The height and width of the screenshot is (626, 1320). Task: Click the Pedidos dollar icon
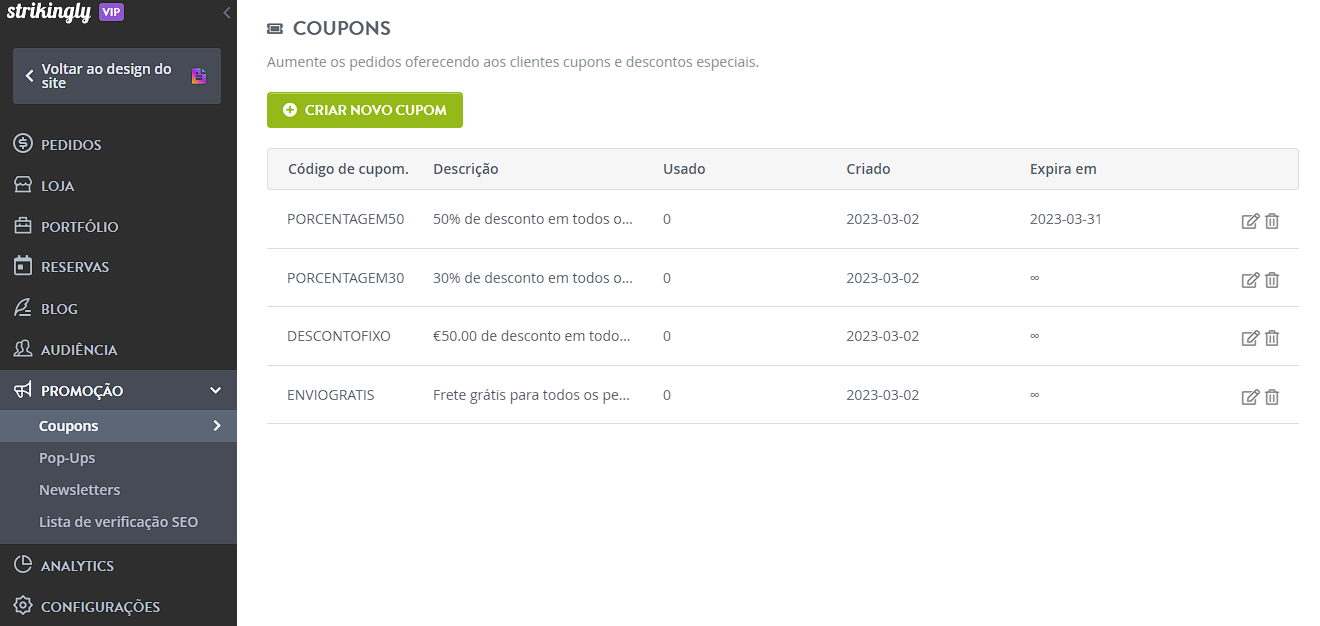point(23,144)
